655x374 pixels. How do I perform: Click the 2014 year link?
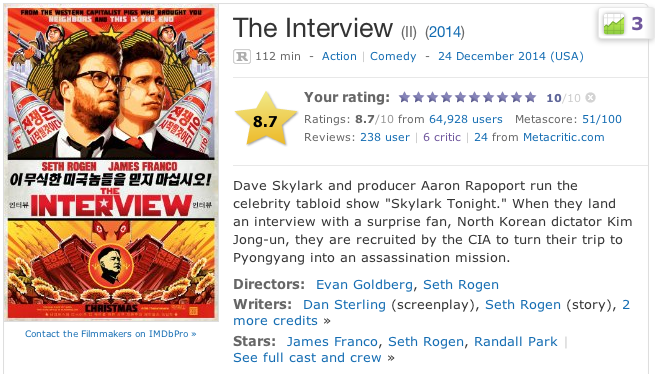click(x=445, y=32)
